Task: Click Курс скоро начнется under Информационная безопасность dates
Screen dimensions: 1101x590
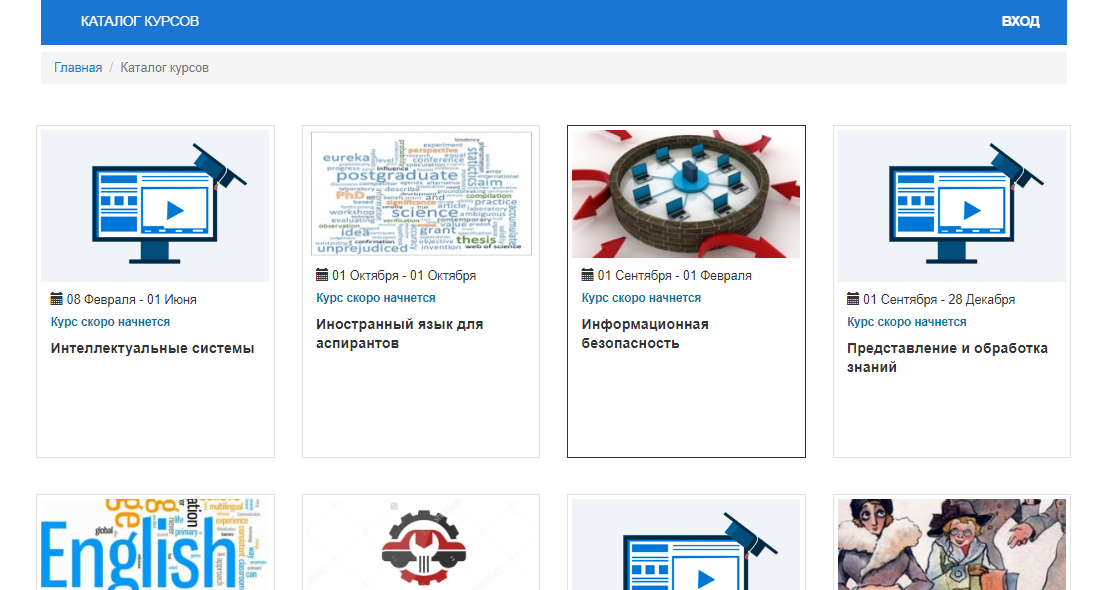Action: (x=641, y=298)
